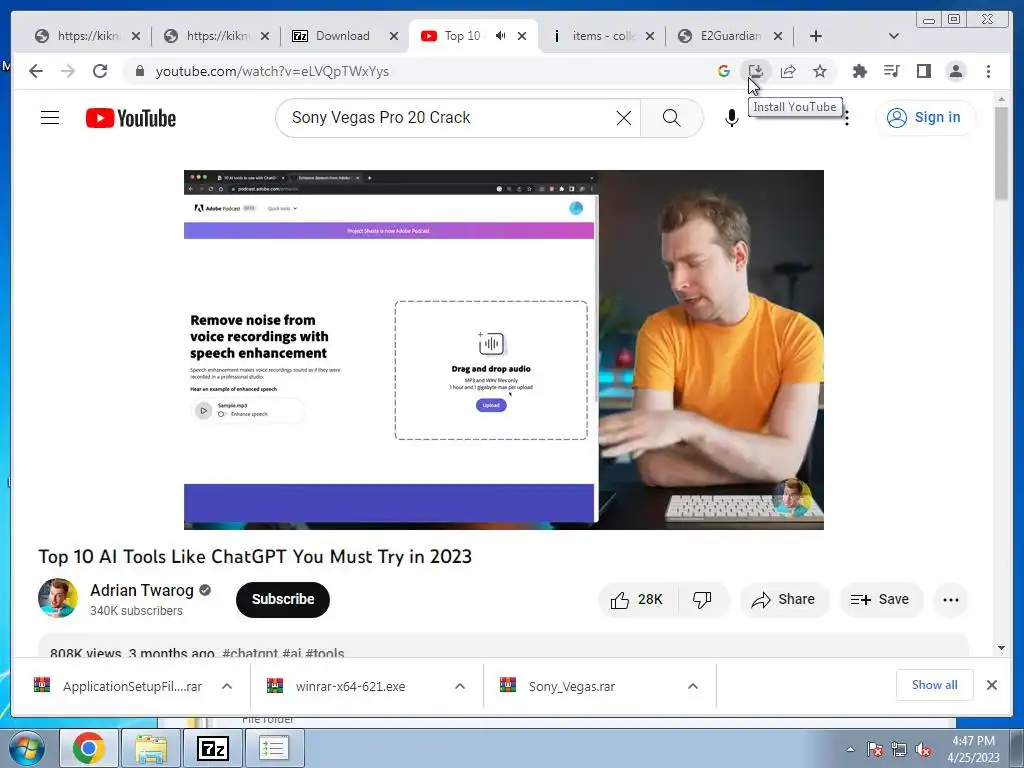Open the share this page icon
Image resolution: width=1024 pixels, height=768 pixels.
point(788,71)
